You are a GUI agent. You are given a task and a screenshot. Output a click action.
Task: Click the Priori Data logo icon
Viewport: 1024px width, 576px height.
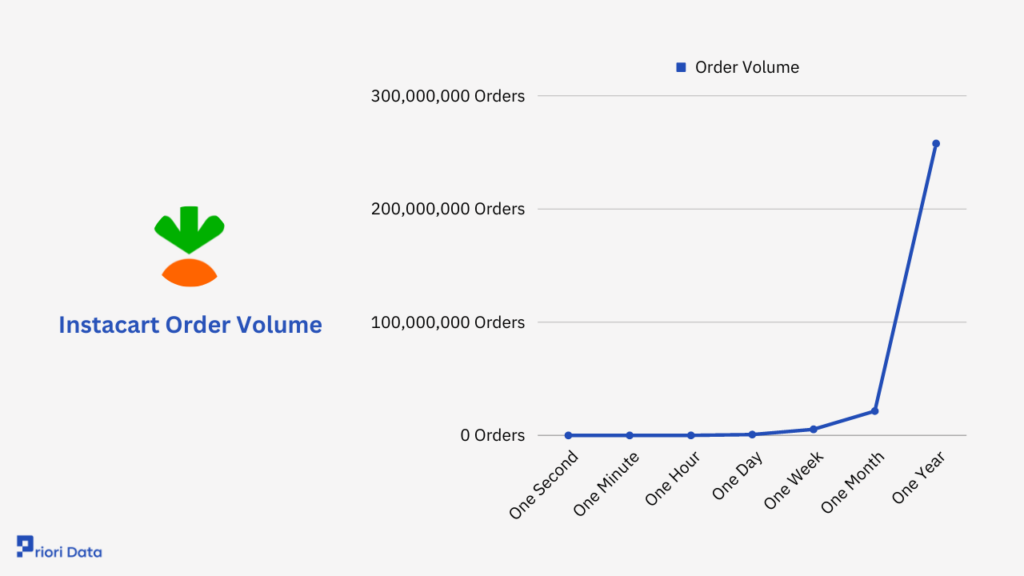(25, 547)
